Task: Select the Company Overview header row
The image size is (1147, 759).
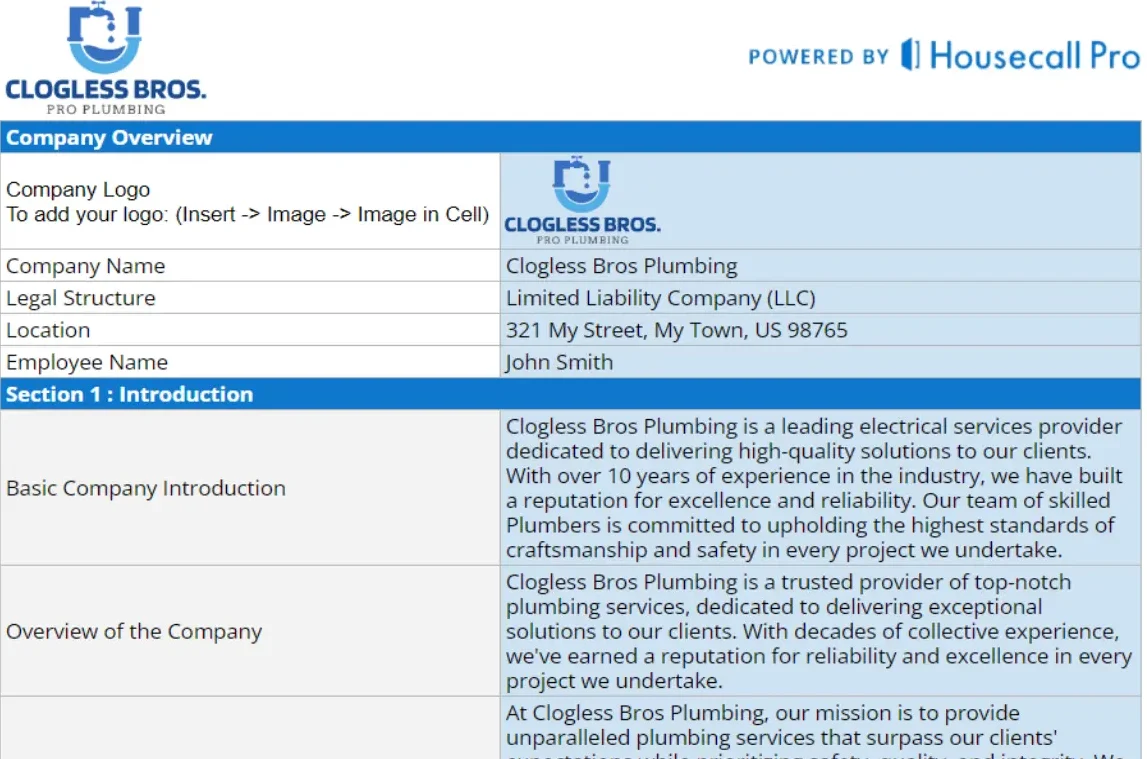Action: point(570,138)
